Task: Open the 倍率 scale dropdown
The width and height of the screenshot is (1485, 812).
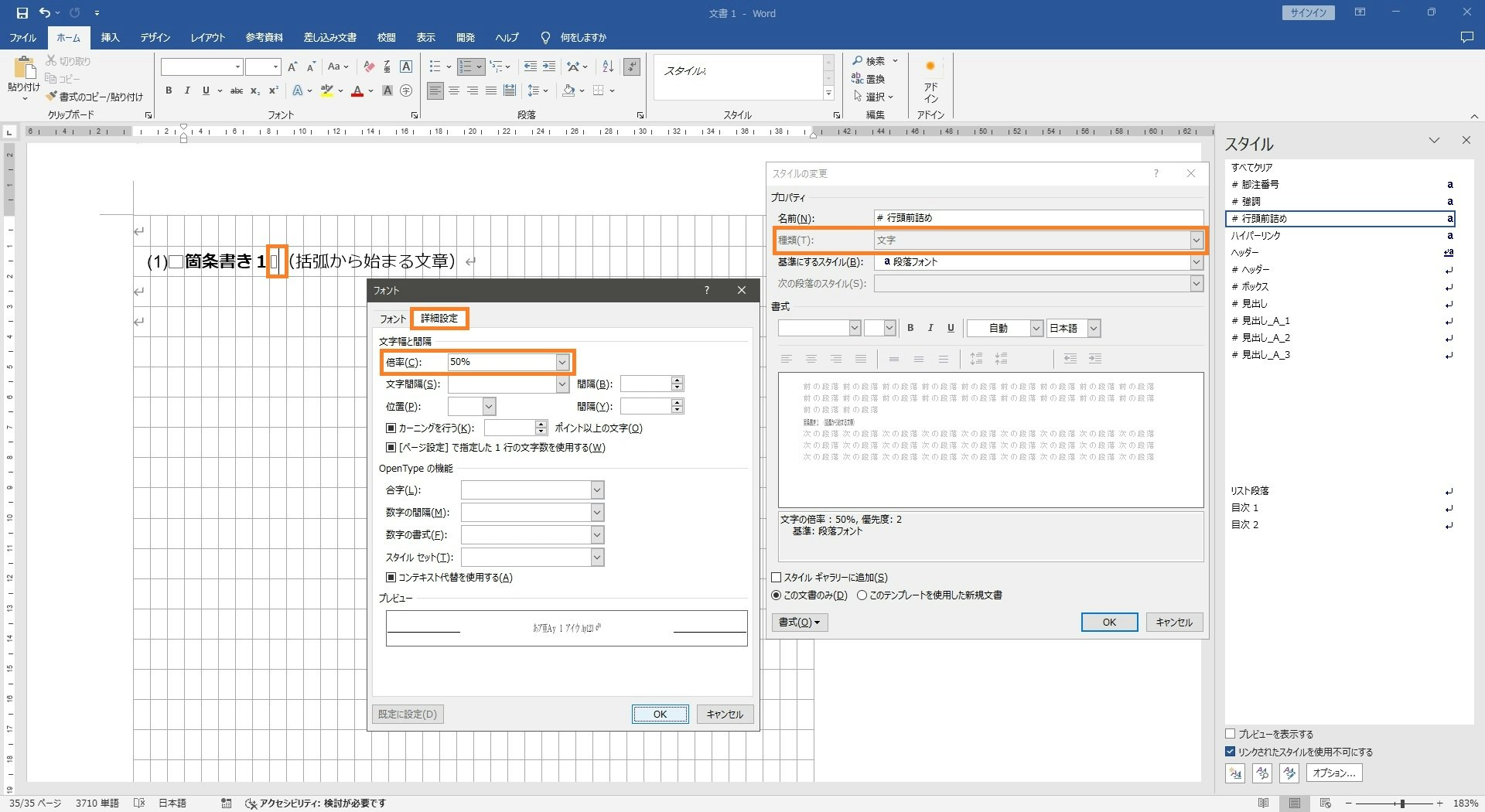Action: pos(562,362)
